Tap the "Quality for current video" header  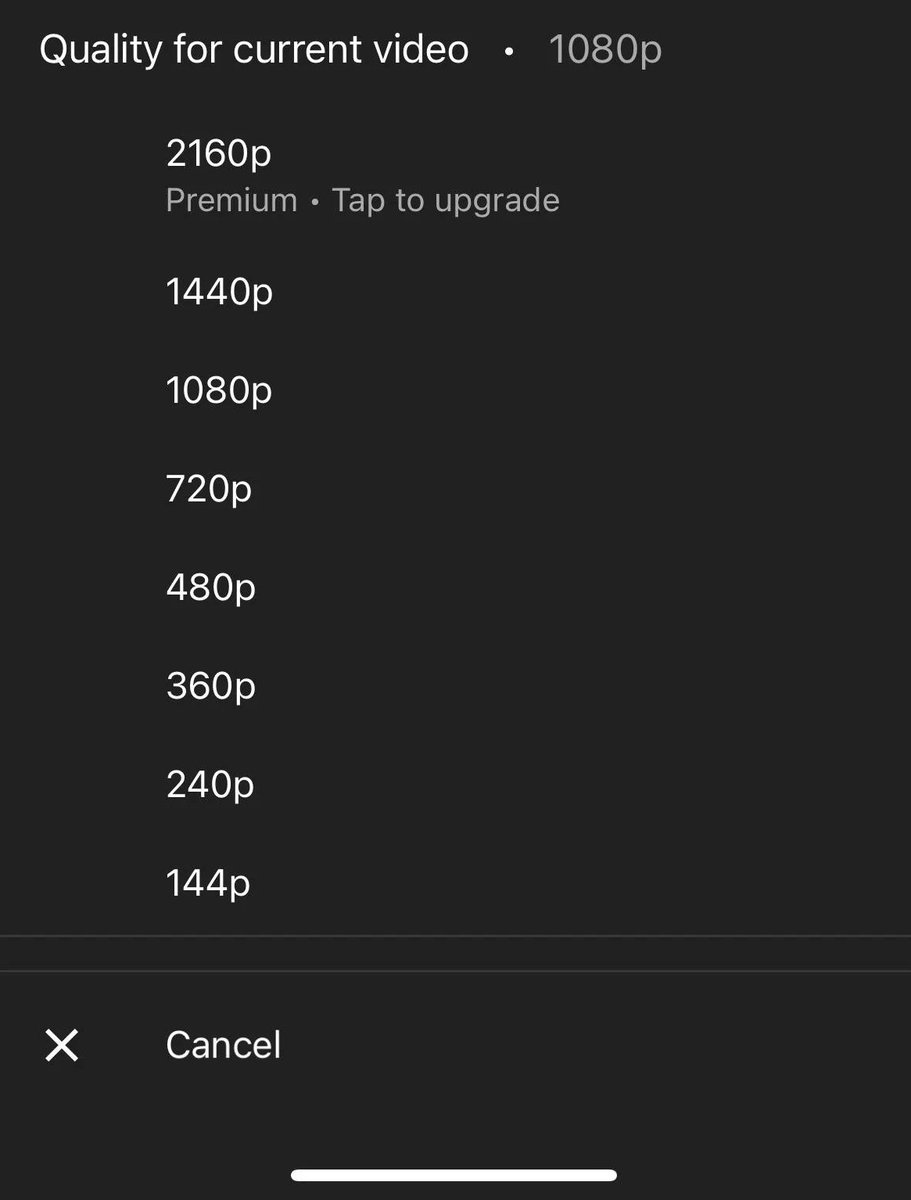254,49
